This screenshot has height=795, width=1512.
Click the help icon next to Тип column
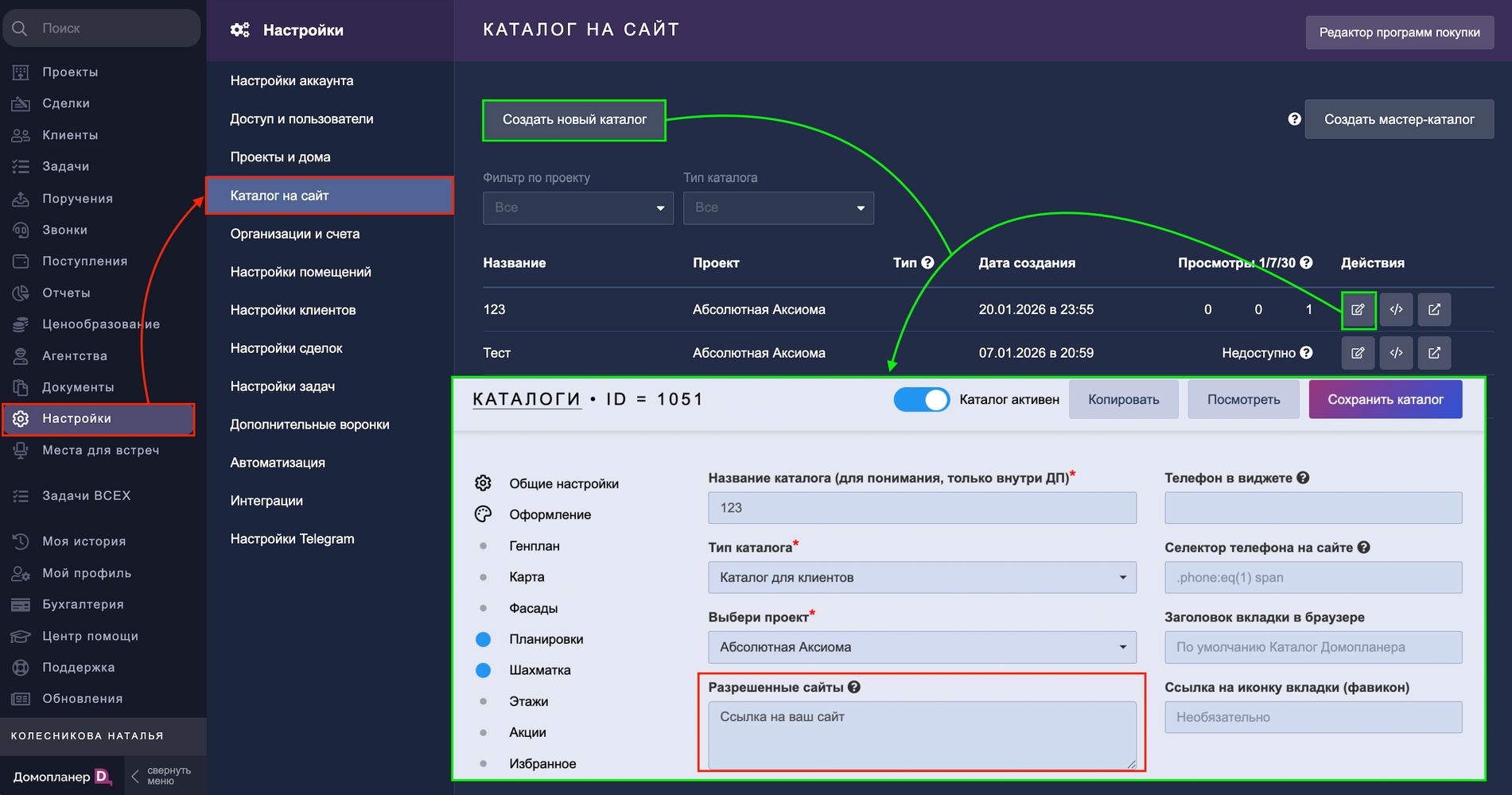pos(927,262)
